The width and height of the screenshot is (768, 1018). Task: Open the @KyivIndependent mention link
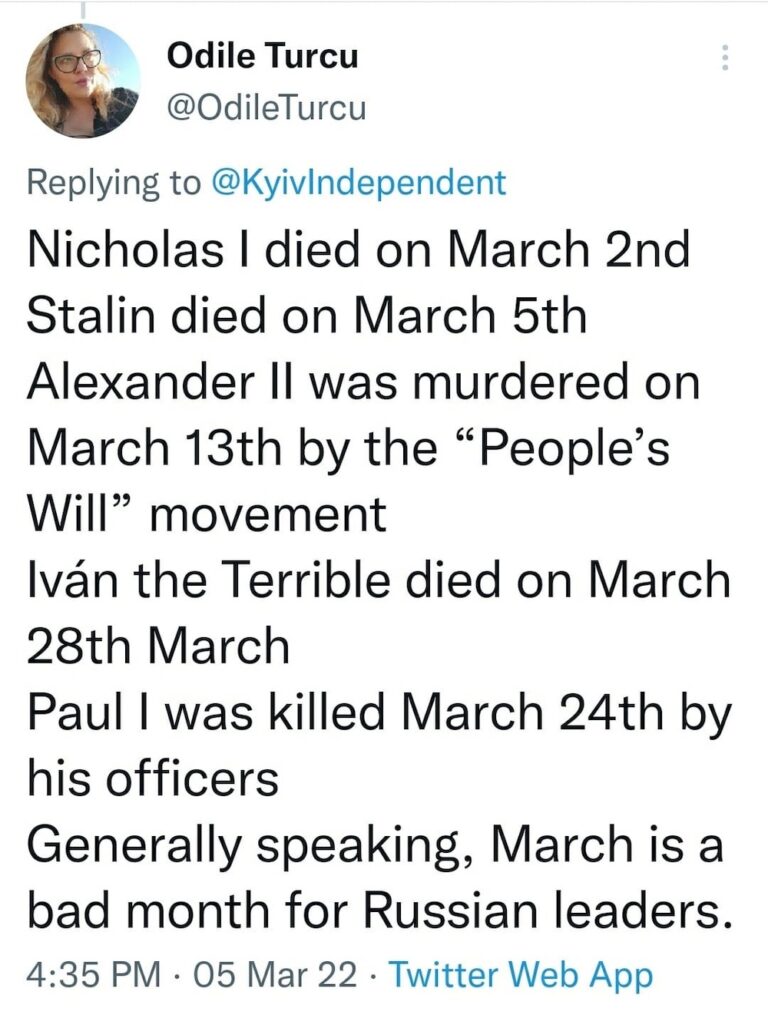coord(364,181)
